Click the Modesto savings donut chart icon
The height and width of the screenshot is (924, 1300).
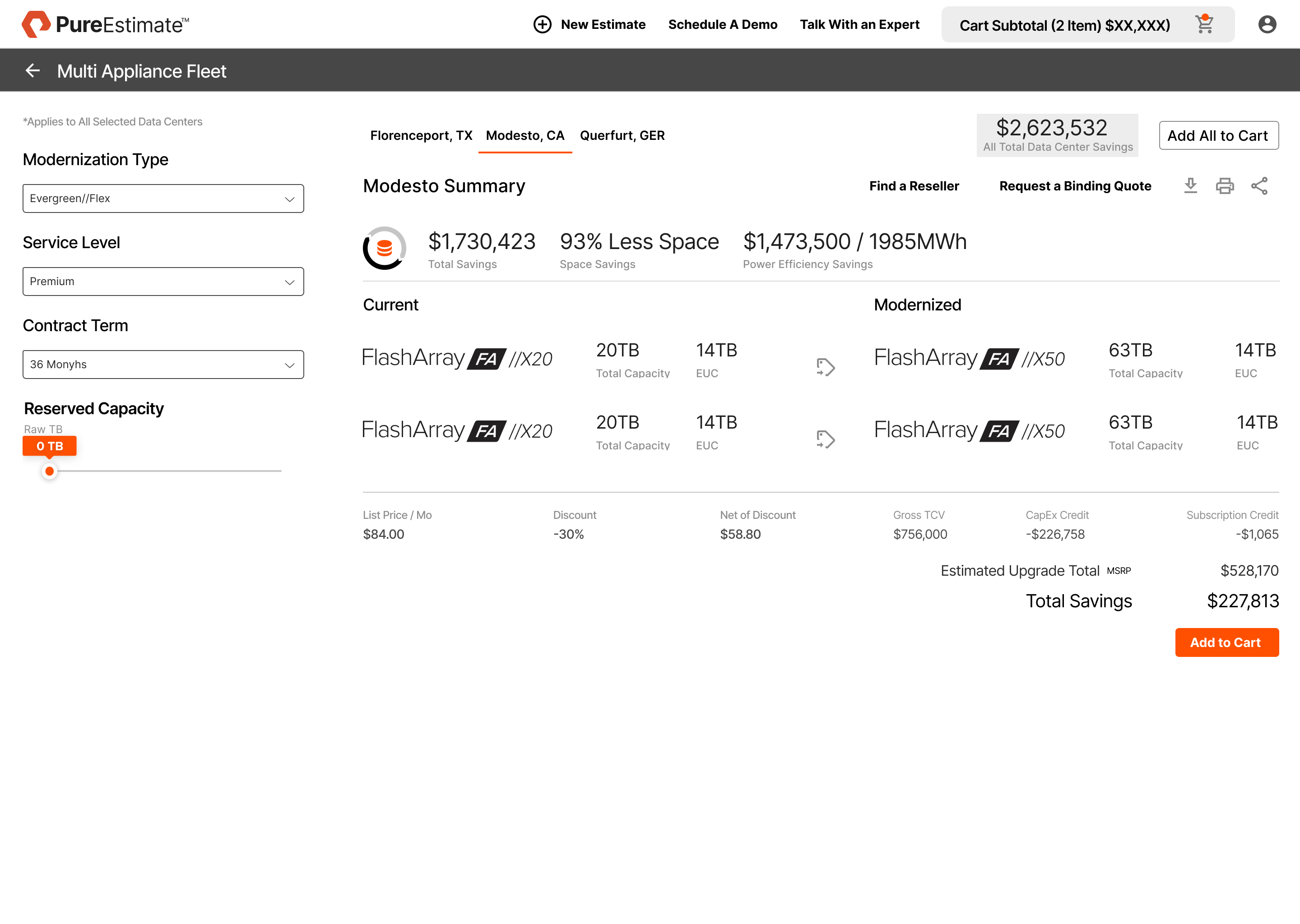(x=385, y=248)
